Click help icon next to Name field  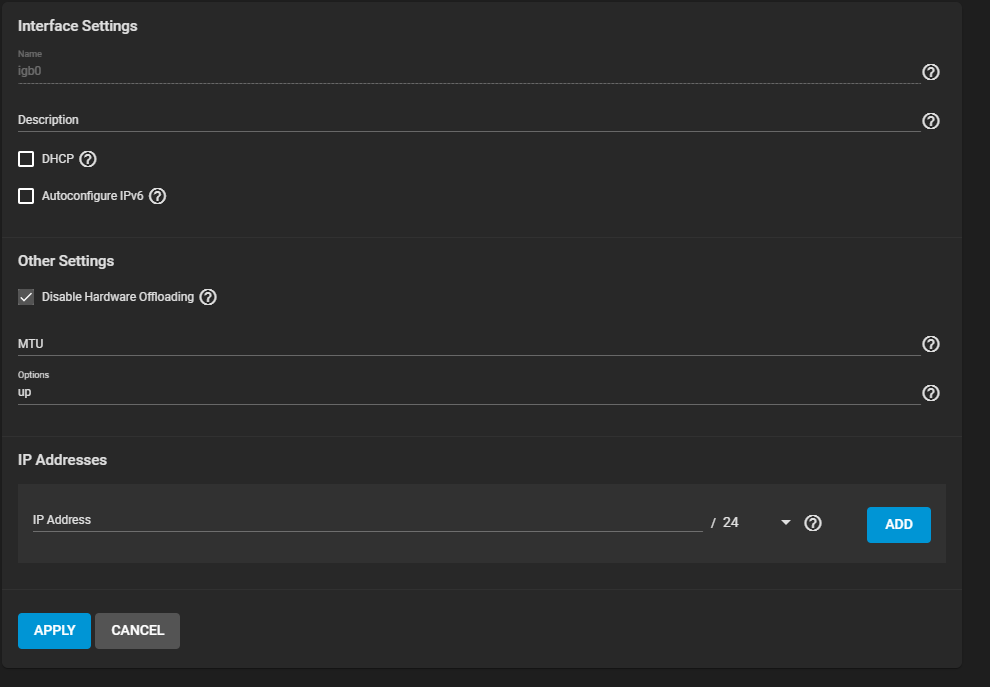tap(930, 72)
